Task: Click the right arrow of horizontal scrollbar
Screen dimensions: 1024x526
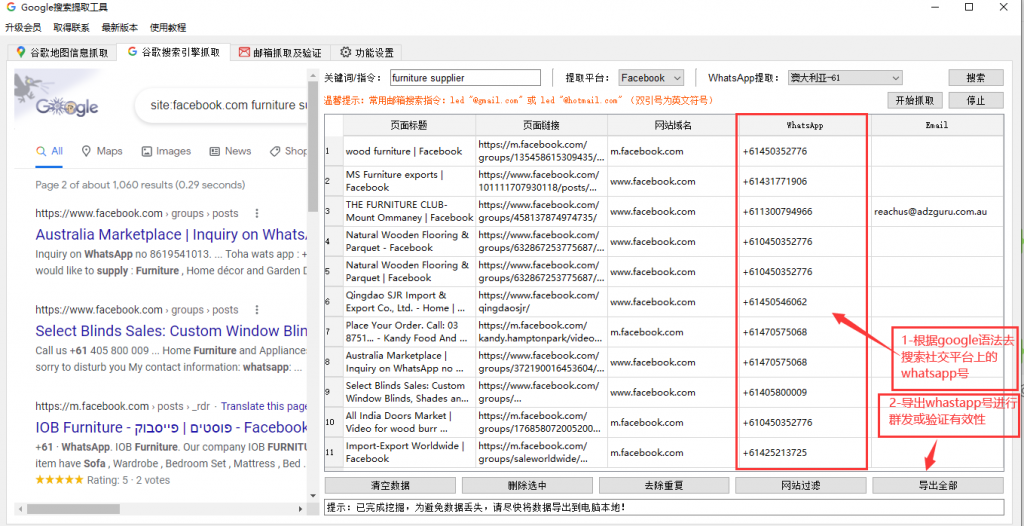Action: [300, 508]
